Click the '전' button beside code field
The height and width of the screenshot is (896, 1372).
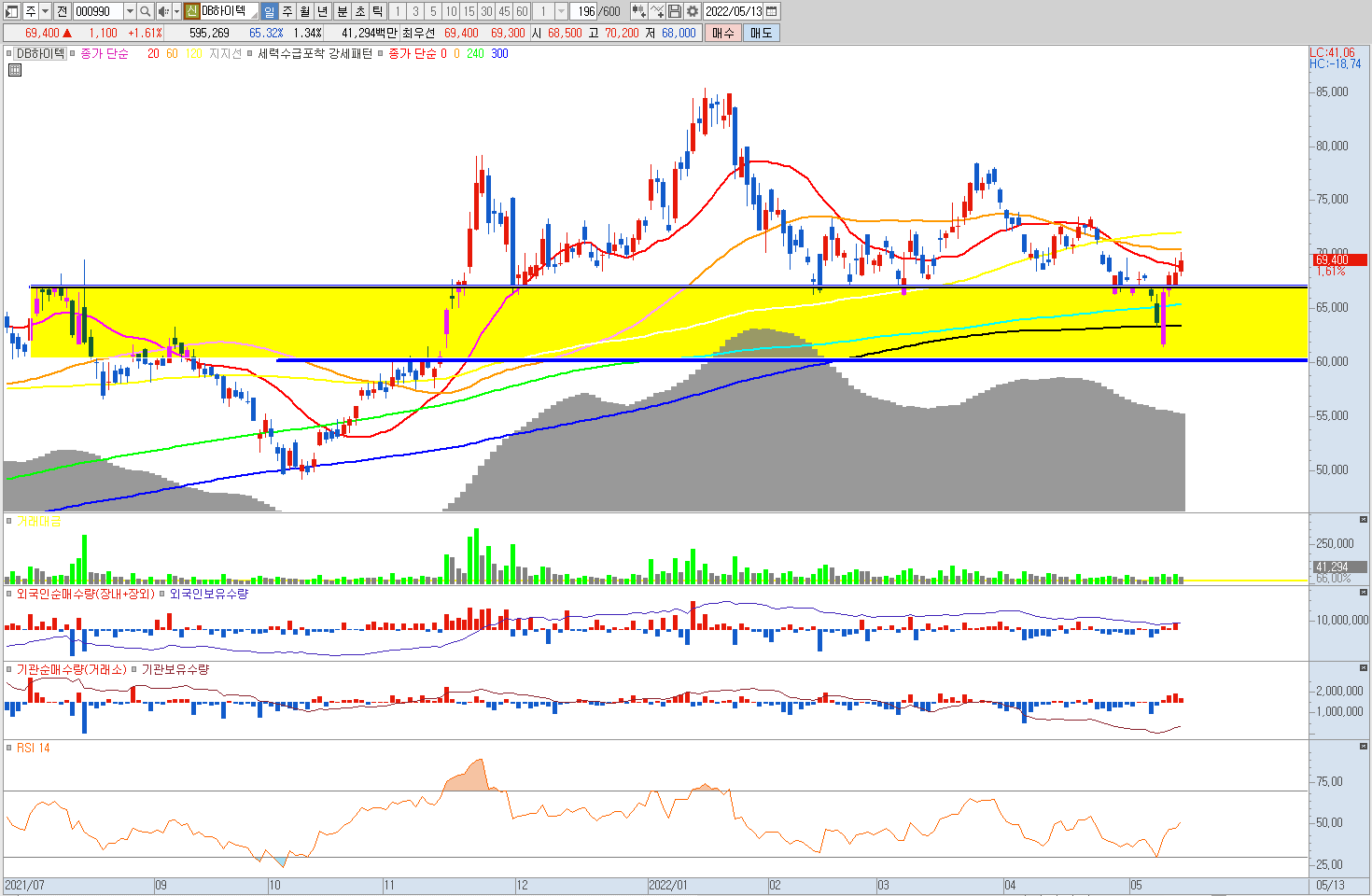62,11
